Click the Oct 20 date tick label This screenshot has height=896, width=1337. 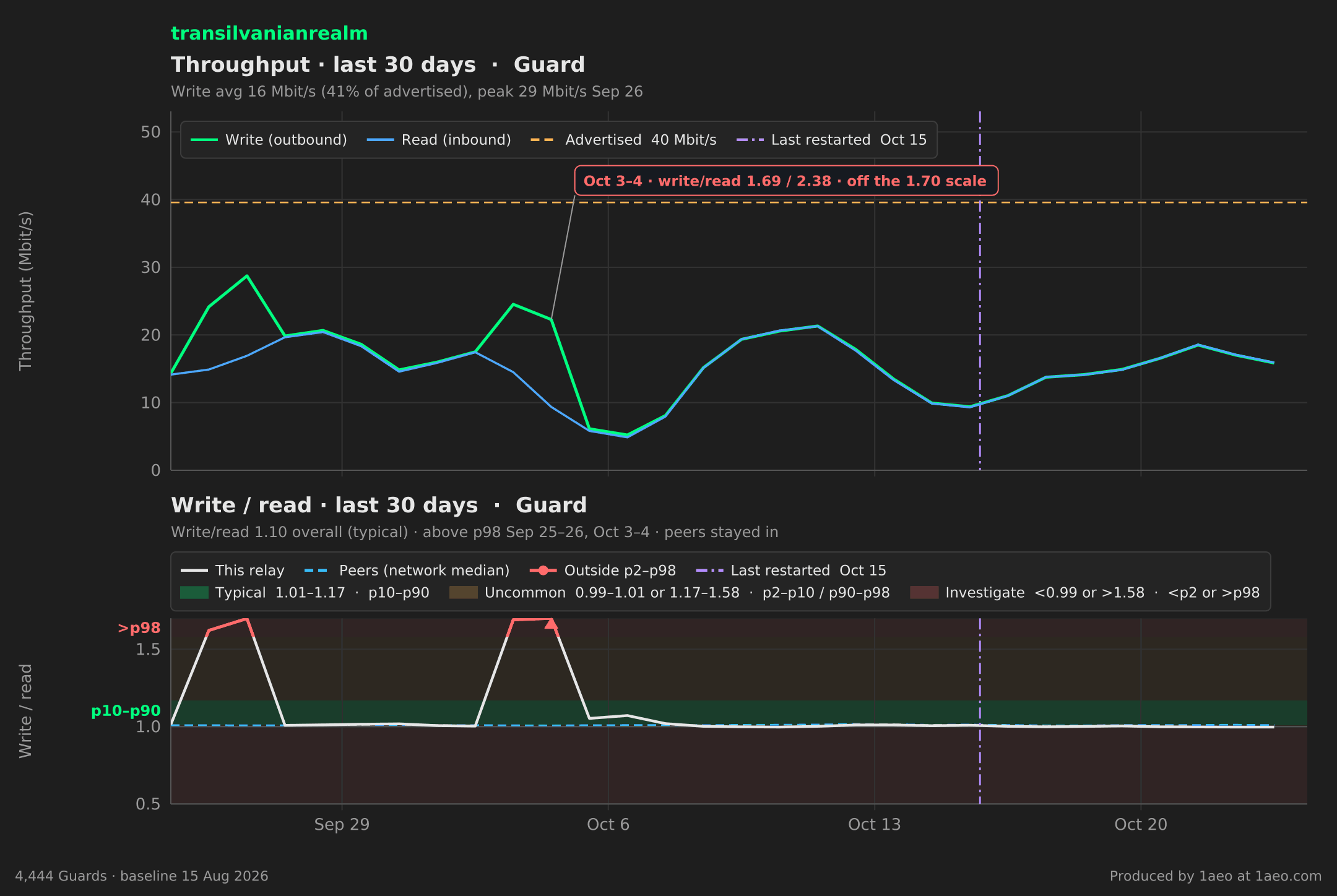[1141, 825]
